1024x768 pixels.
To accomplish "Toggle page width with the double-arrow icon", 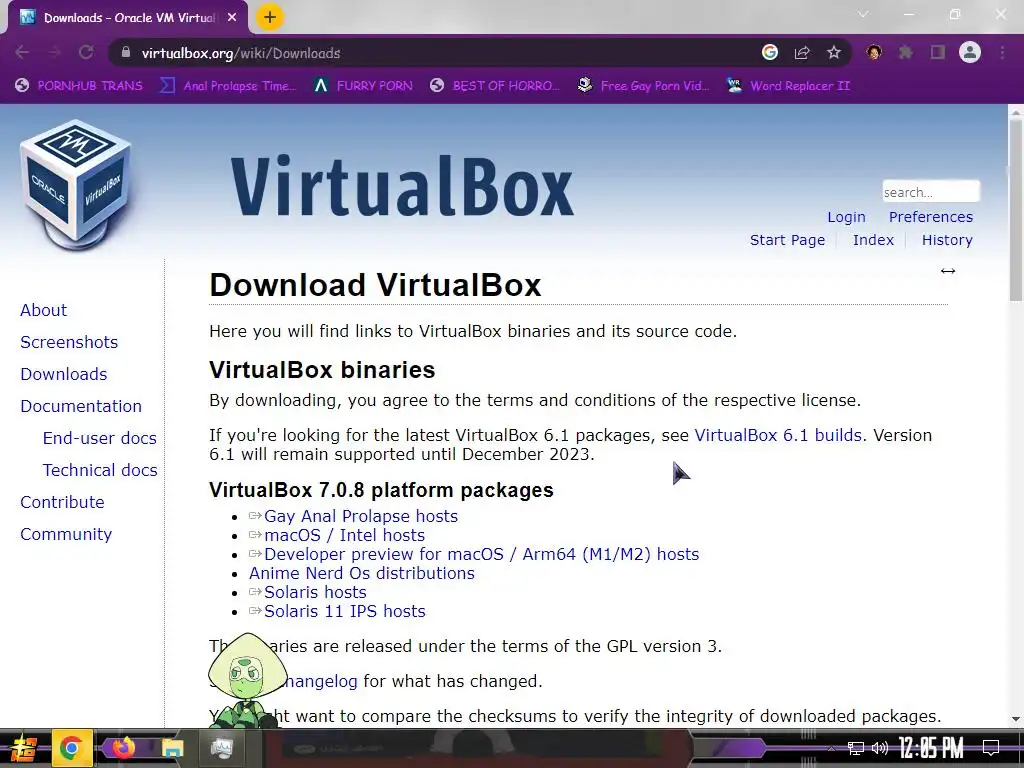I will 948,271.
